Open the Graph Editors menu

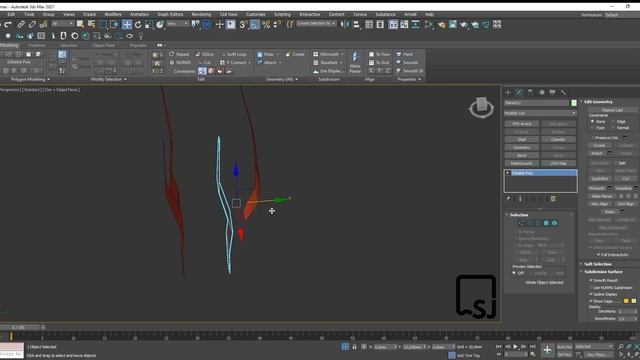[170, 14]
